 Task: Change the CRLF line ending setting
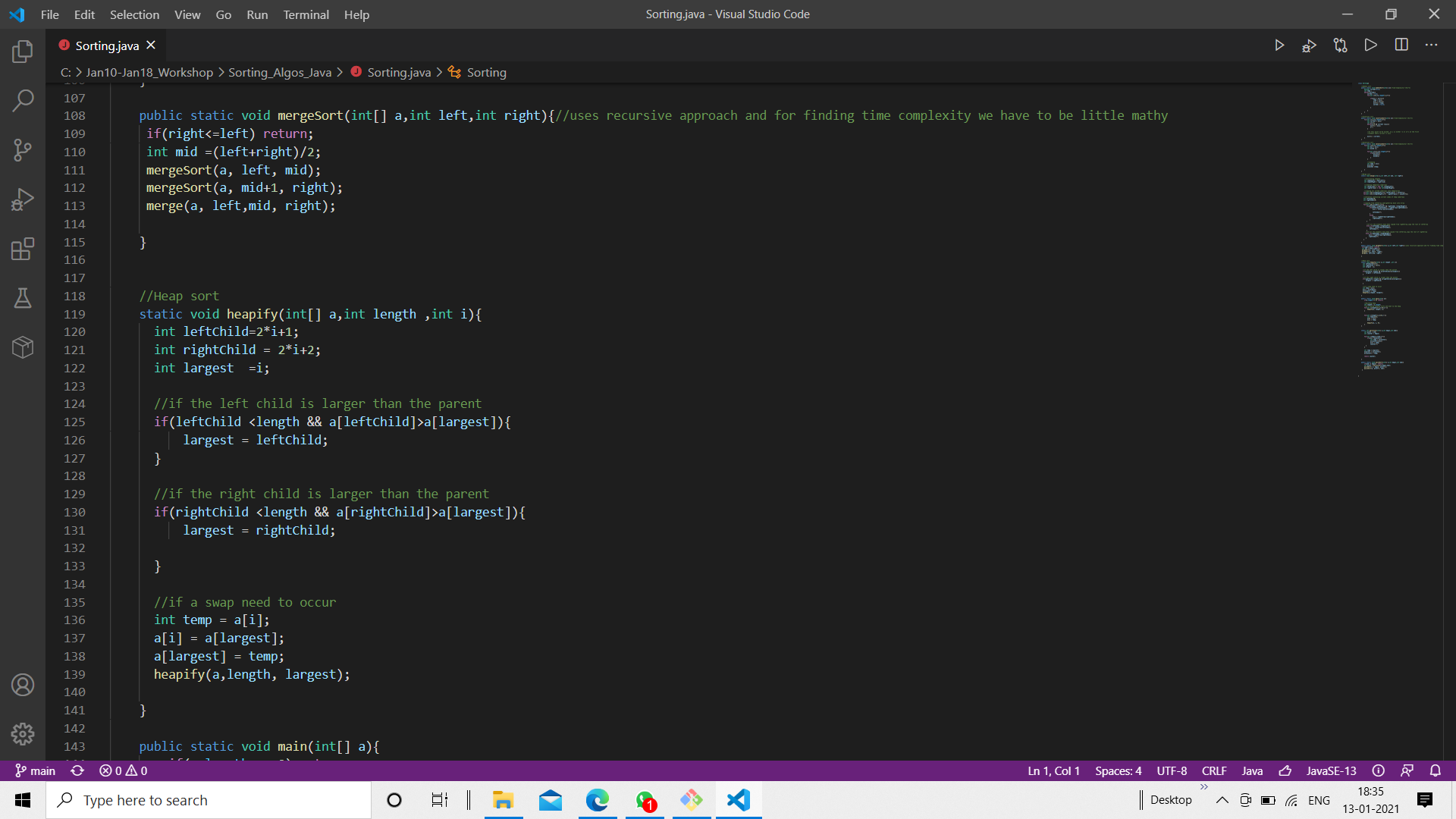pos(1213,770)
